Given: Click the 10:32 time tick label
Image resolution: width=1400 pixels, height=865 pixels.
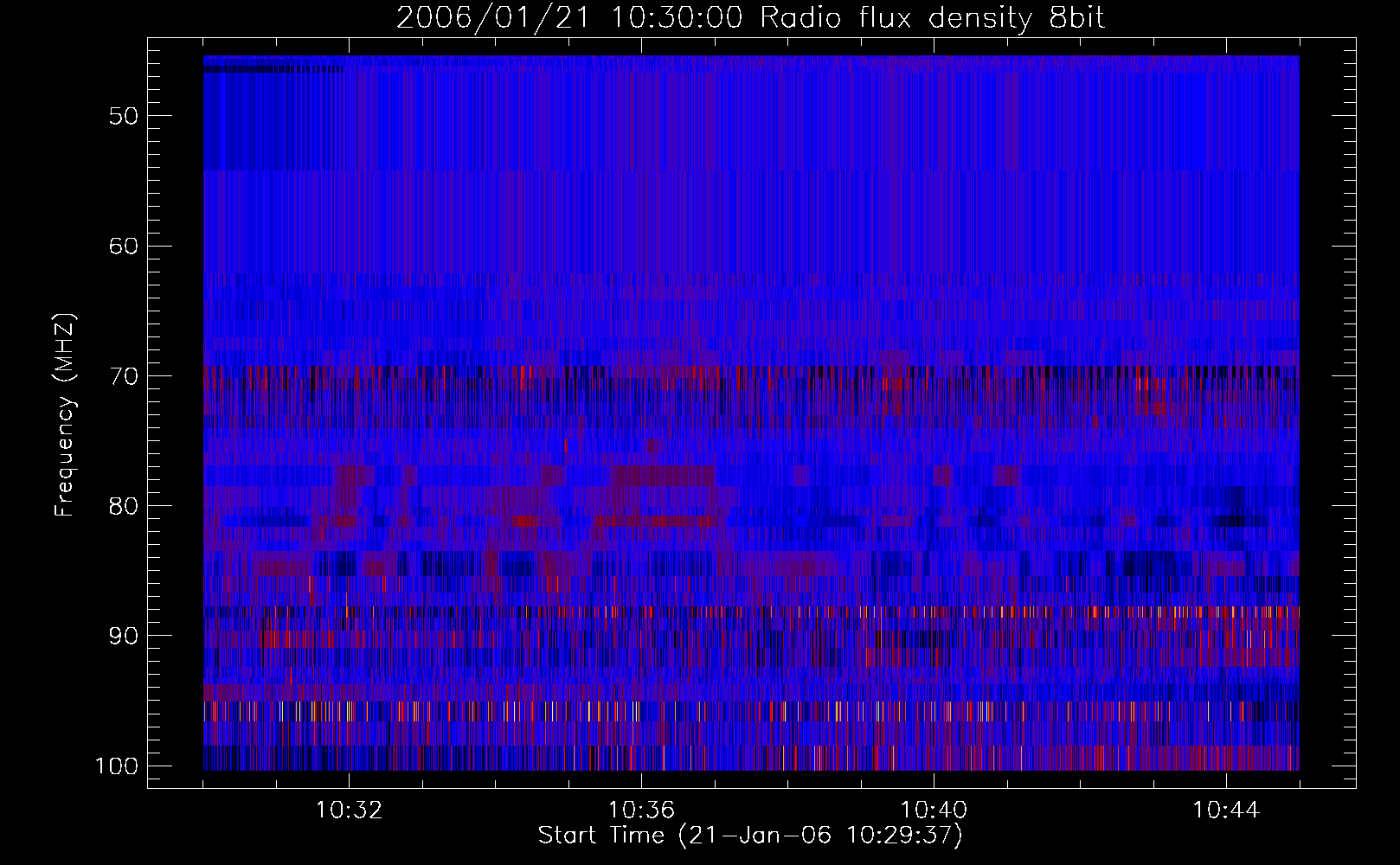Looking at the screenshot, I should [349, 811].
